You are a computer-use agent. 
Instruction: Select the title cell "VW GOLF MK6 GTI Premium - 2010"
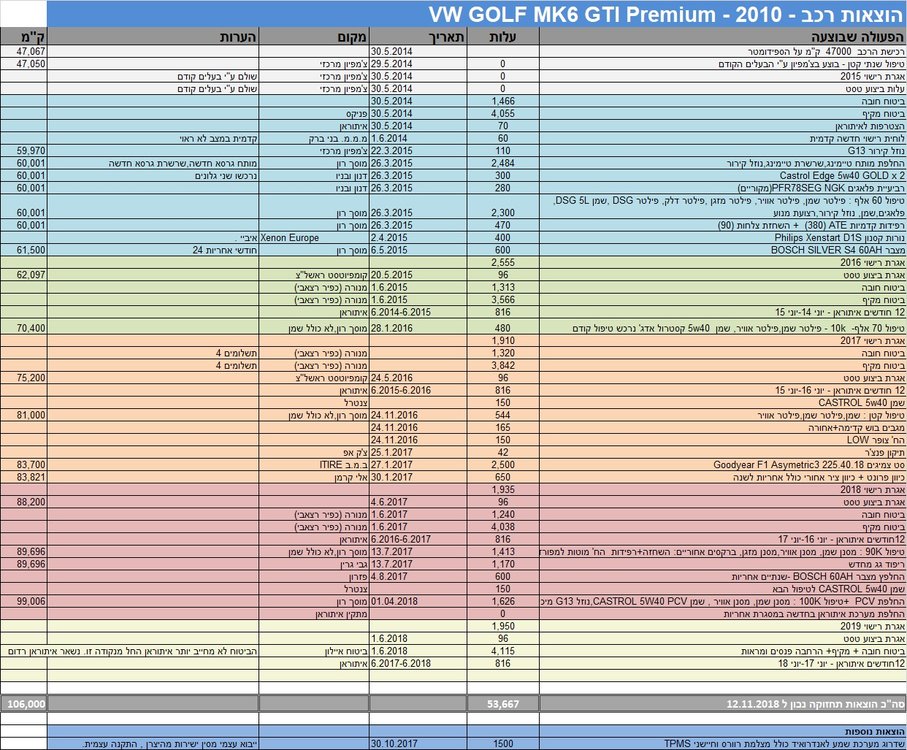(x=477, y=14)
